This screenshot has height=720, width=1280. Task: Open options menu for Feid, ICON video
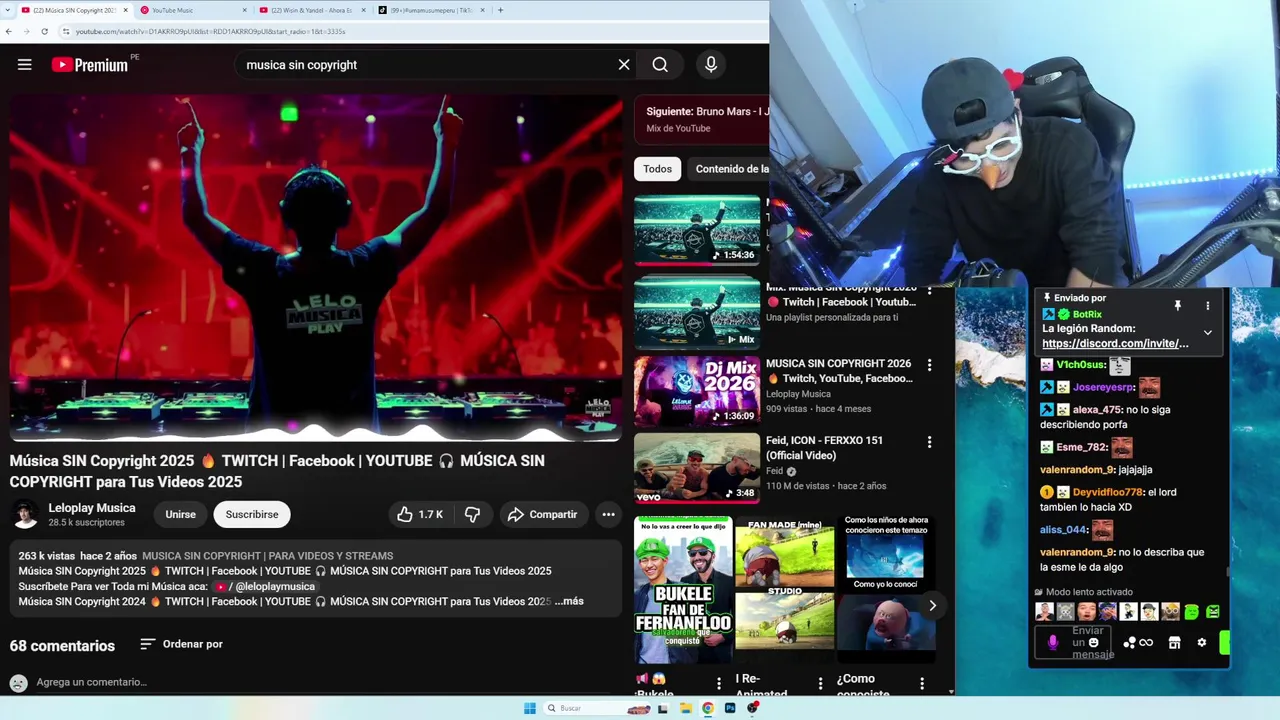pos(929,442)
